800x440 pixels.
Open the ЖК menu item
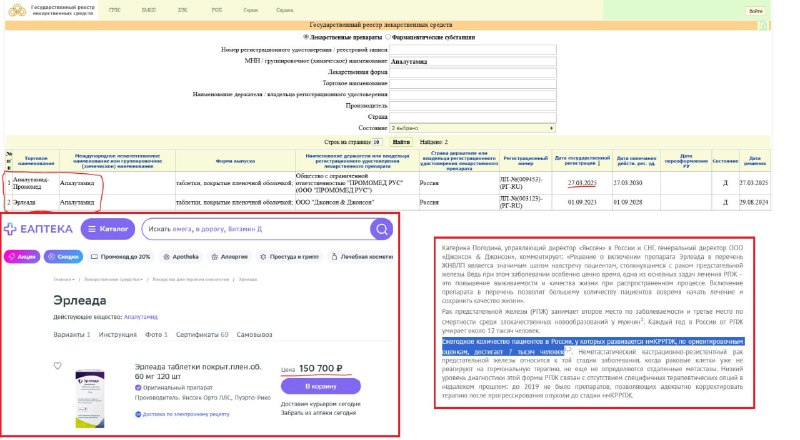183,10
